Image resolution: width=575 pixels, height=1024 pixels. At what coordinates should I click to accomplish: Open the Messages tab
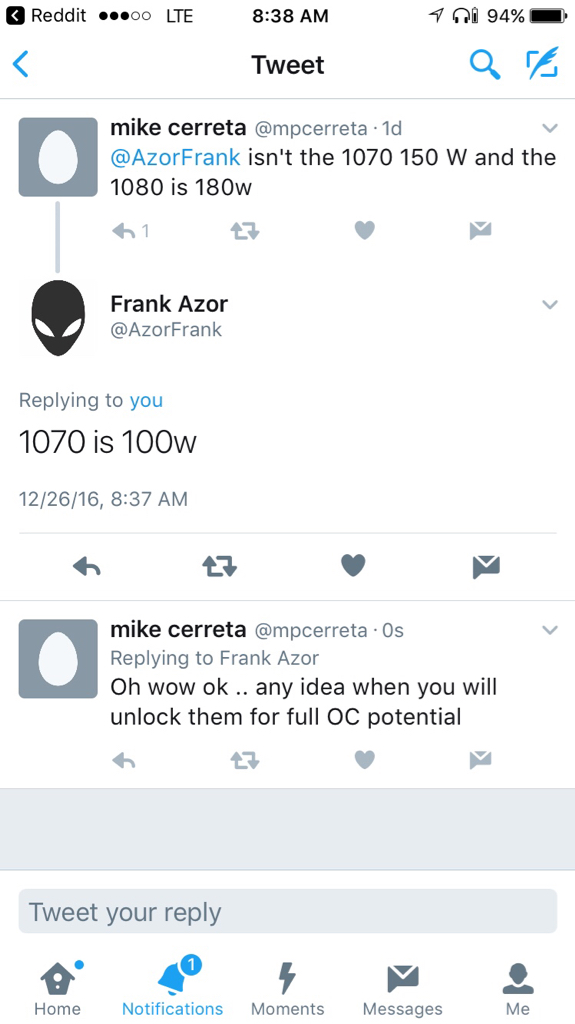click(402, 987)
